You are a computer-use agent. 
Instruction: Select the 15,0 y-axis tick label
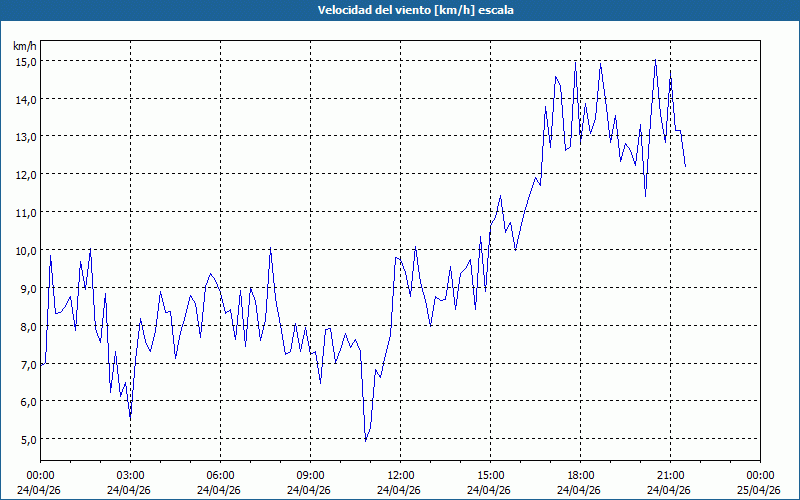[x=25, y=61]
